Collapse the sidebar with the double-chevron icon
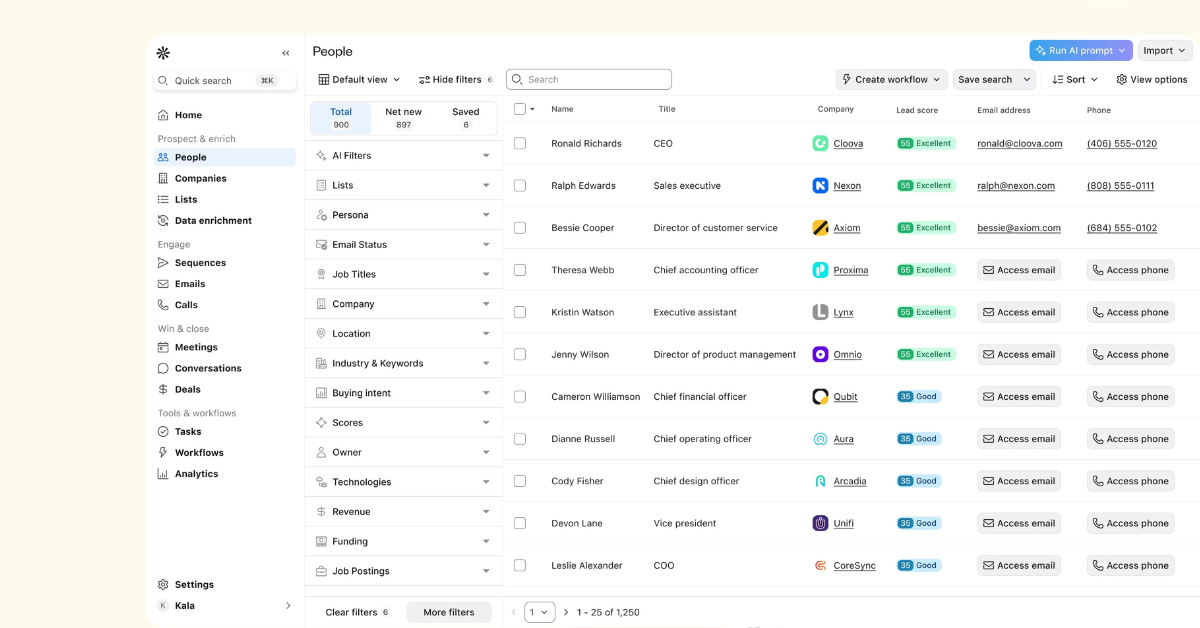 coord(286,53)
